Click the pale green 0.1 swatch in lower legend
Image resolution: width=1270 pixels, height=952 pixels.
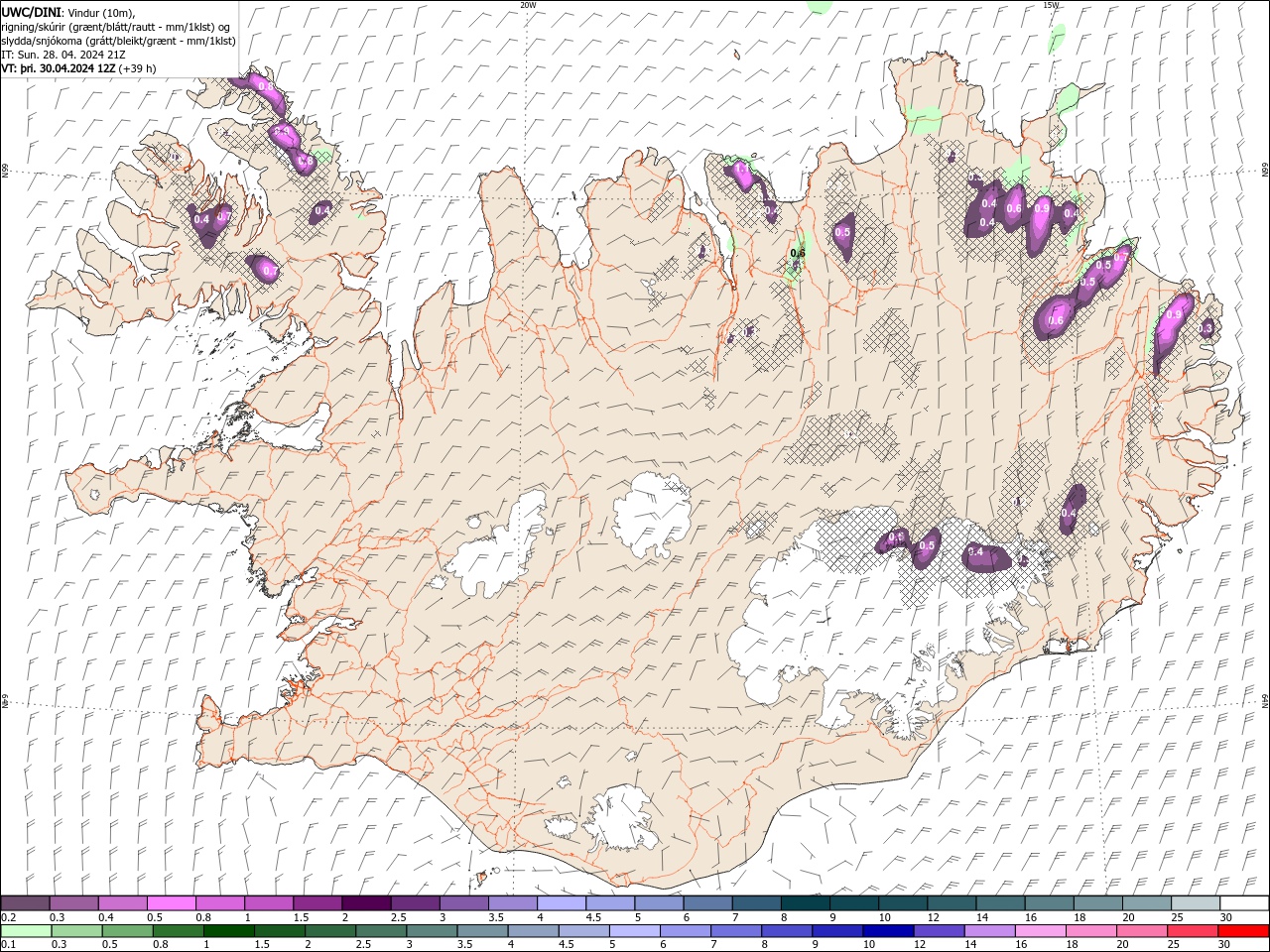click(26, 931)
